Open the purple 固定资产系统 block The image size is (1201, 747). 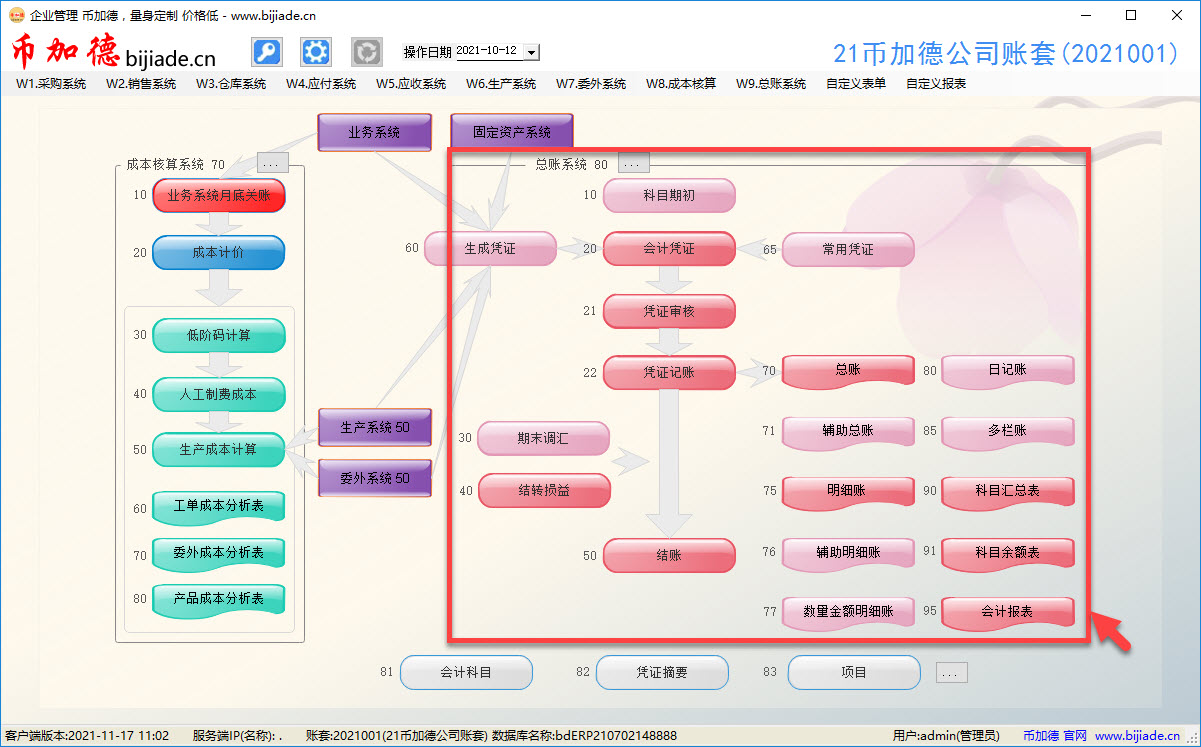(x=512, y=132)
